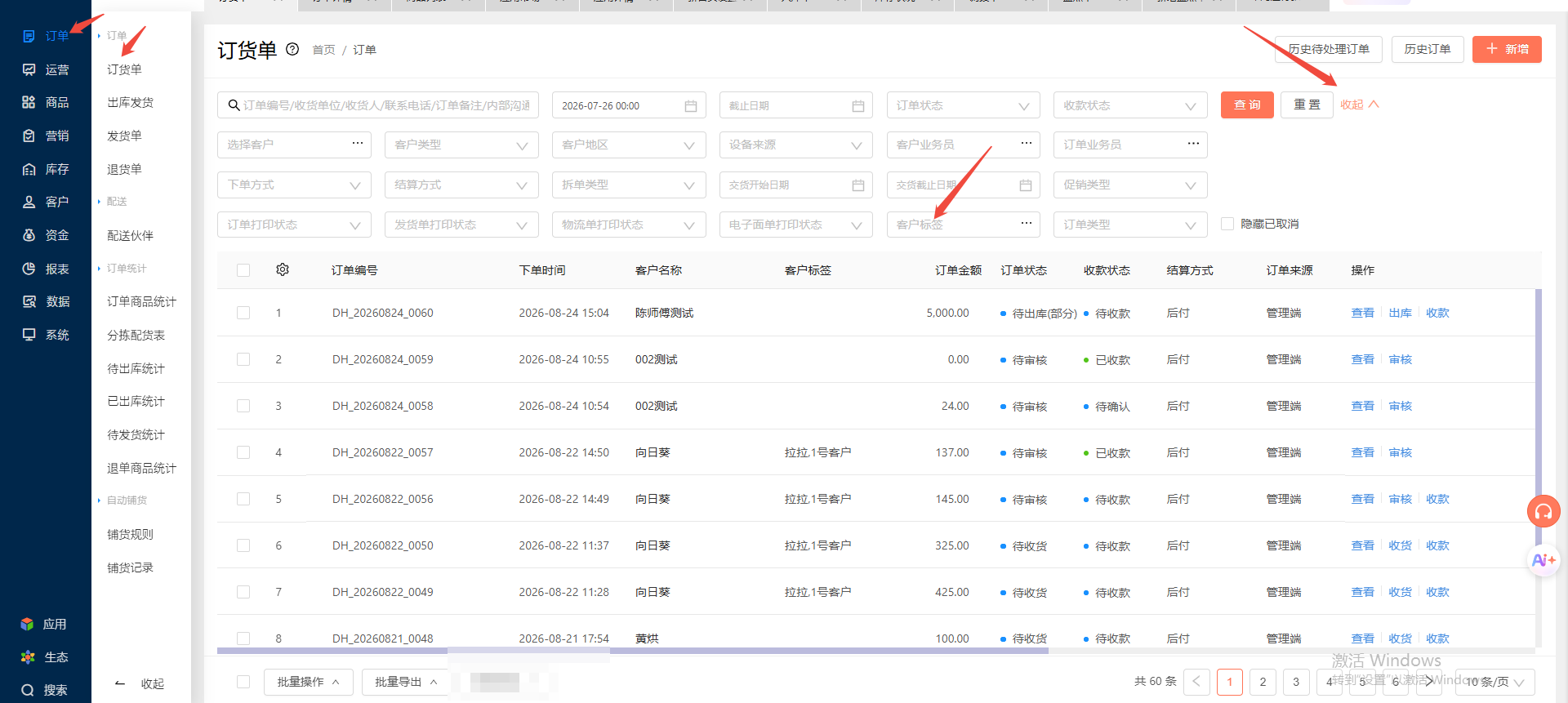Open the 商品 sidebar icon

pyautogui.click(x=29, y=102)
